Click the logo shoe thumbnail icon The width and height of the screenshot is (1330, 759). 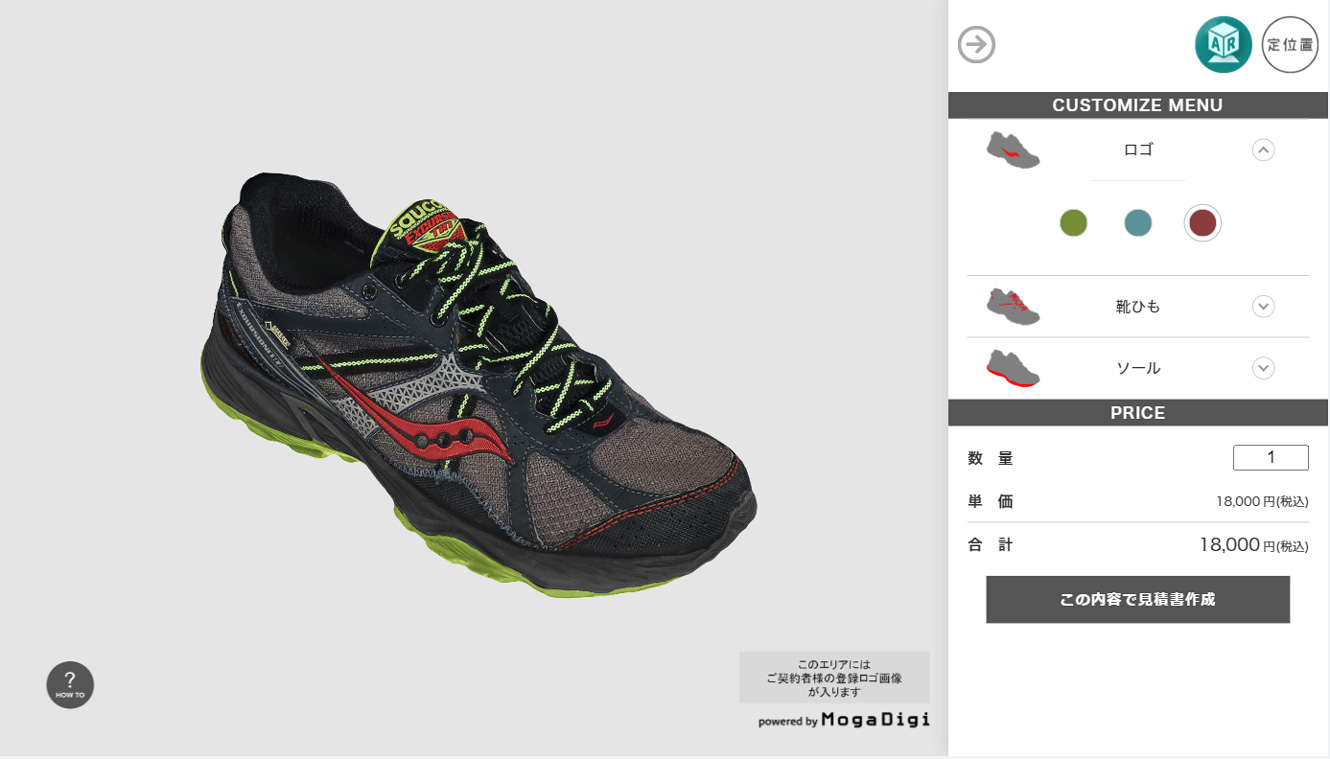1013,150
